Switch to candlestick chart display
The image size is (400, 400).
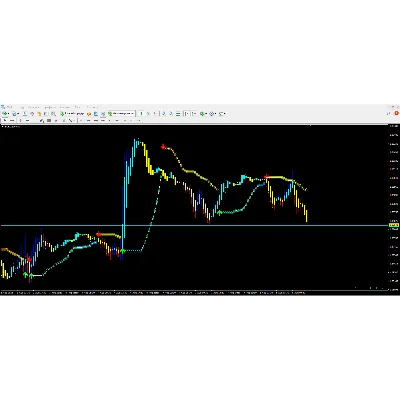(148, 114)
